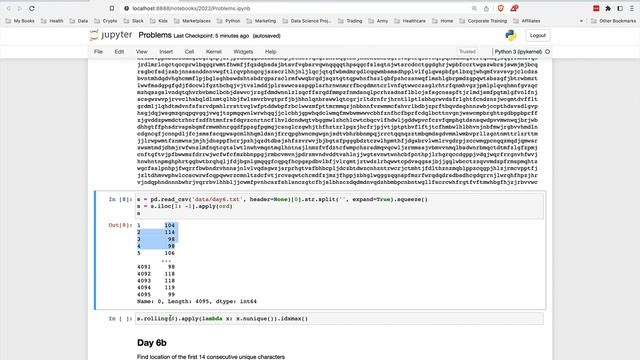
Task: Click the output value 106 in row 5
Action: click(169, 253)
